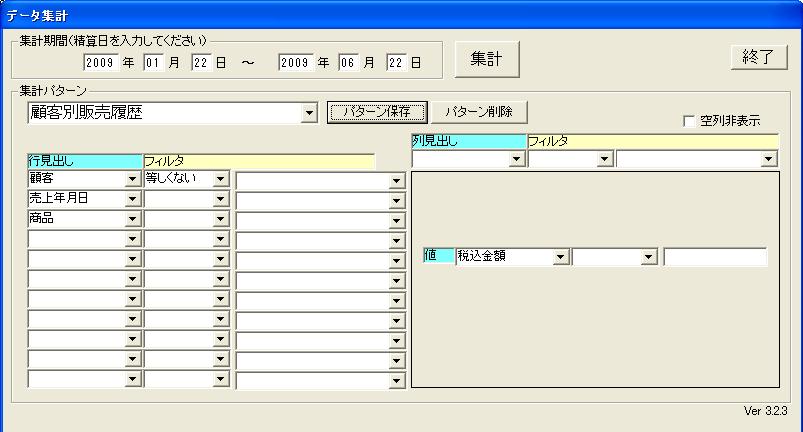Viewport: 803px width, 432px height.
Task: Click the end day field showing 22
Action: 396,62
